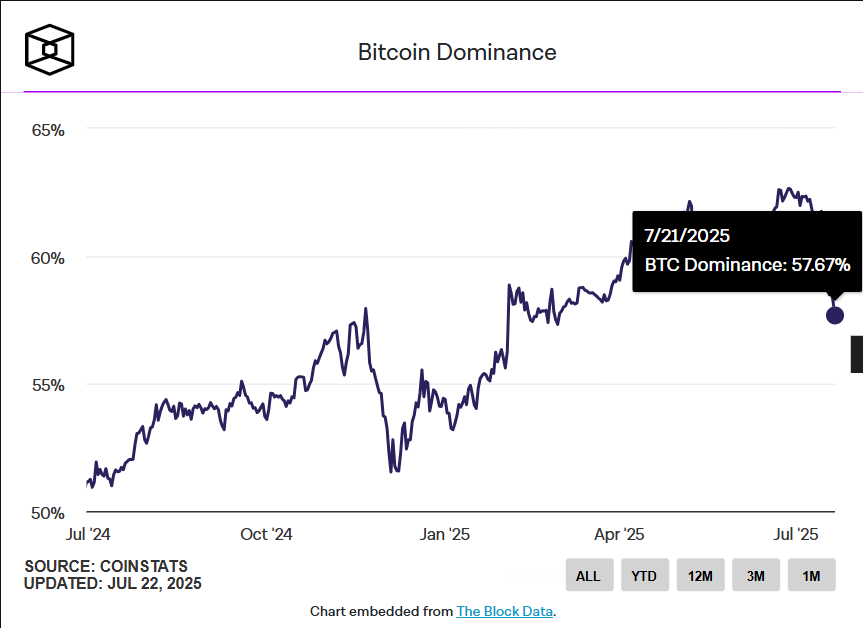Select the 3M time range
The height and width of the screenshot is (628, 863).
pyautogui.click(x=755, y=574)
